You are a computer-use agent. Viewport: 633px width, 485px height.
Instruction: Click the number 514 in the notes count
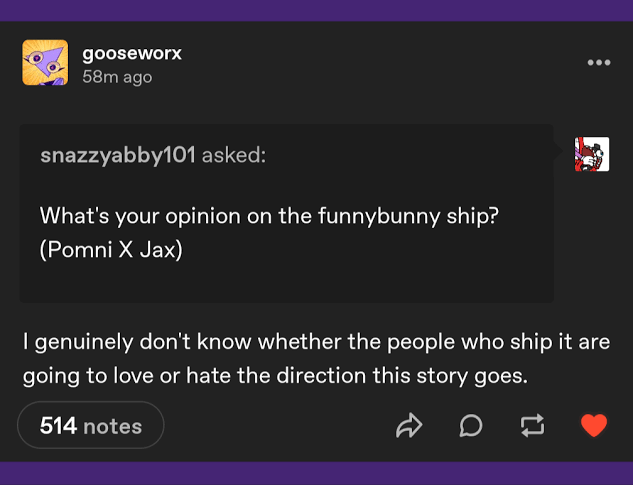click(58, 426)
